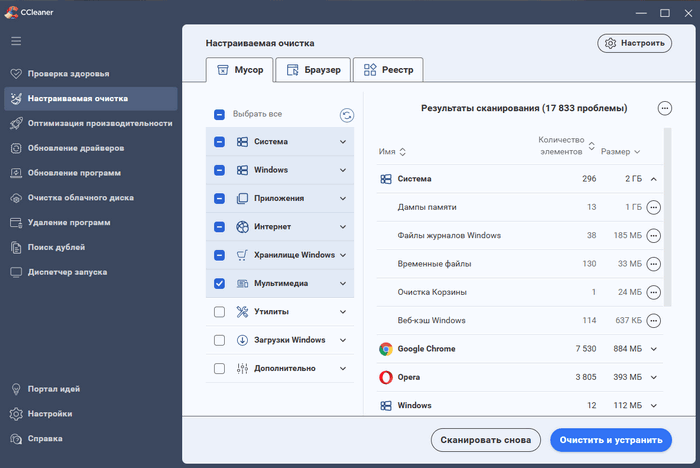Click the Очистить и устранить button

click(610, 440)
